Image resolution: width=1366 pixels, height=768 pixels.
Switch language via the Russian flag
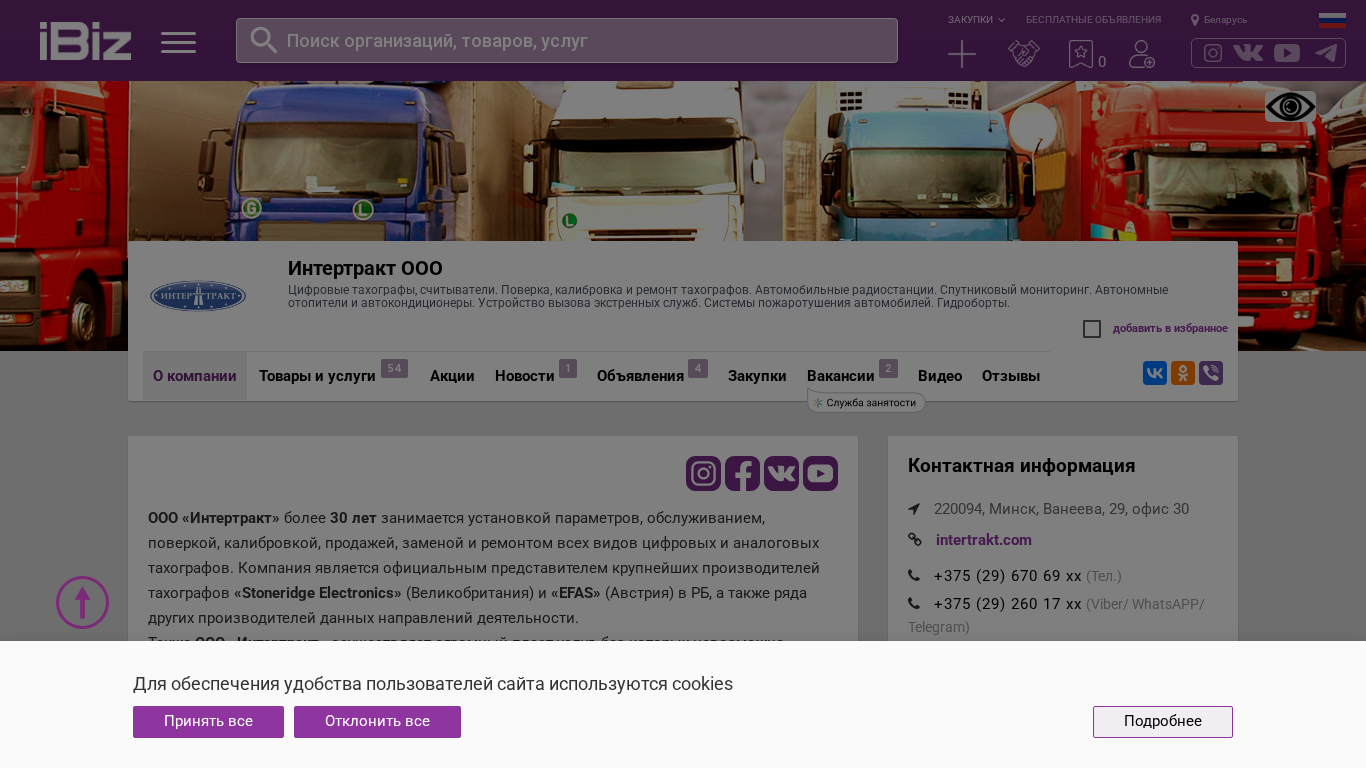click(x=1332, y=20)
